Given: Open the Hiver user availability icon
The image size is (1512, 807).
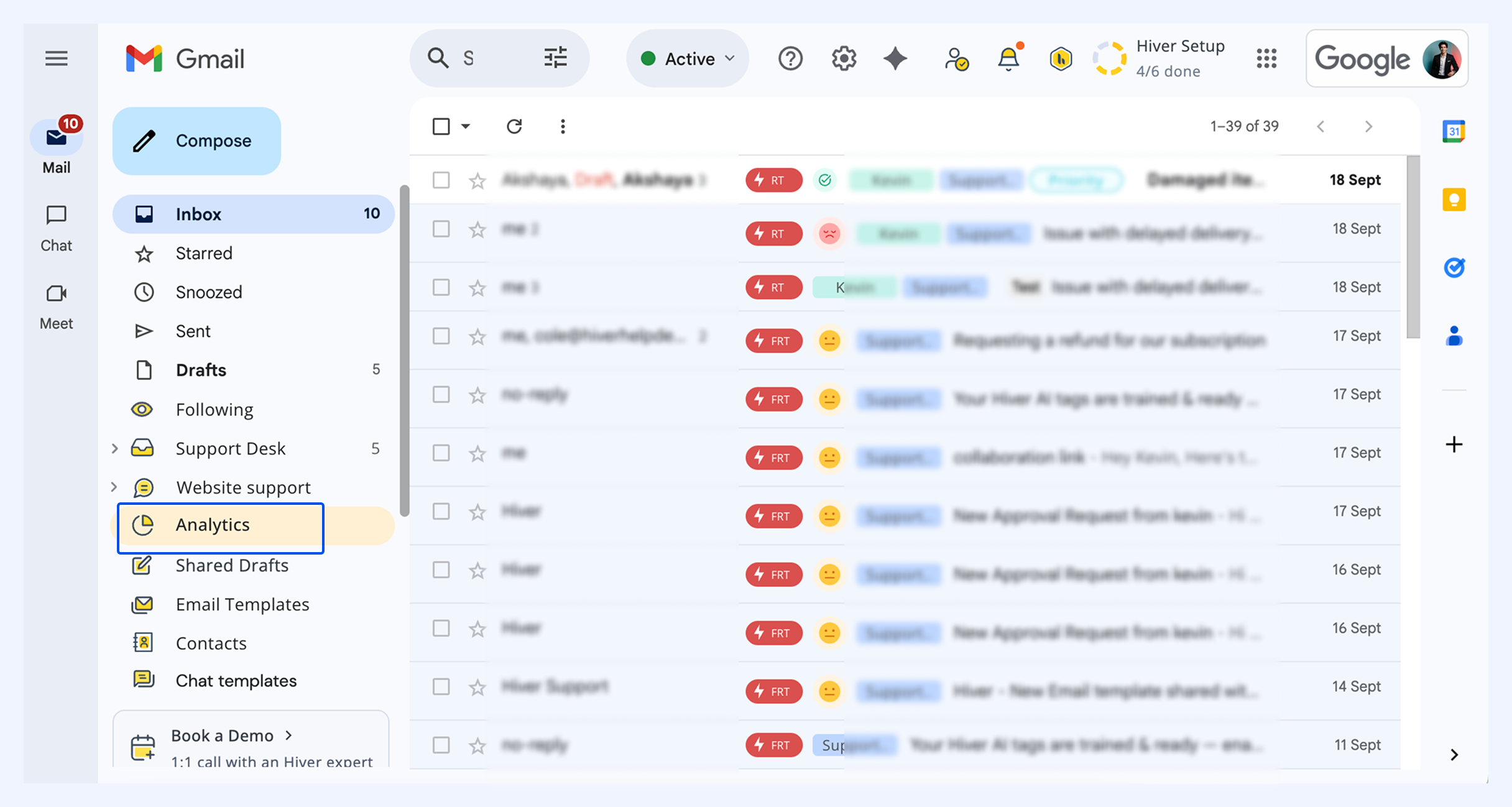Looking at the screenshot, I should point(956,59).
